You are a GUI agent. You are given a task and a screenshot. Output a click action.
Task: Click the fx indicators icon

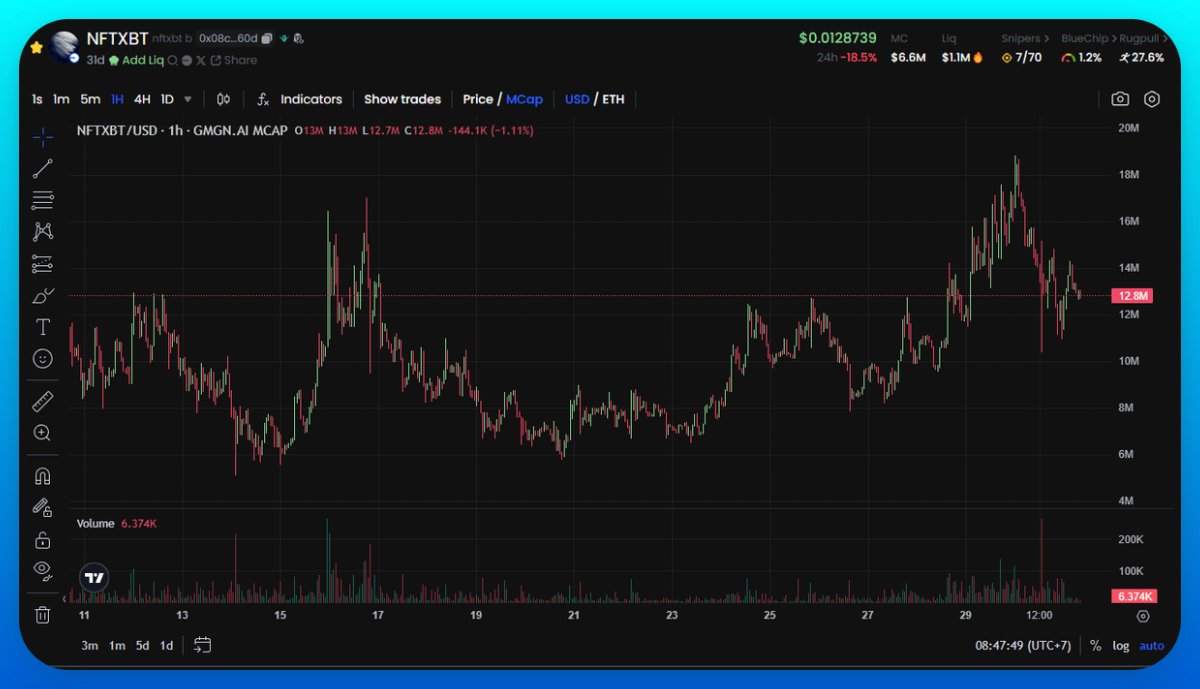(263, 99)
